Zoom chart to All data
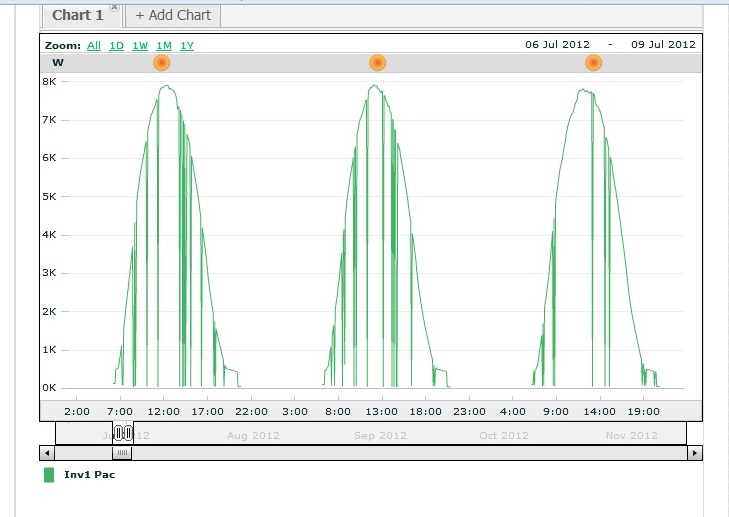 pyautogui.click(x=94, y=45)
